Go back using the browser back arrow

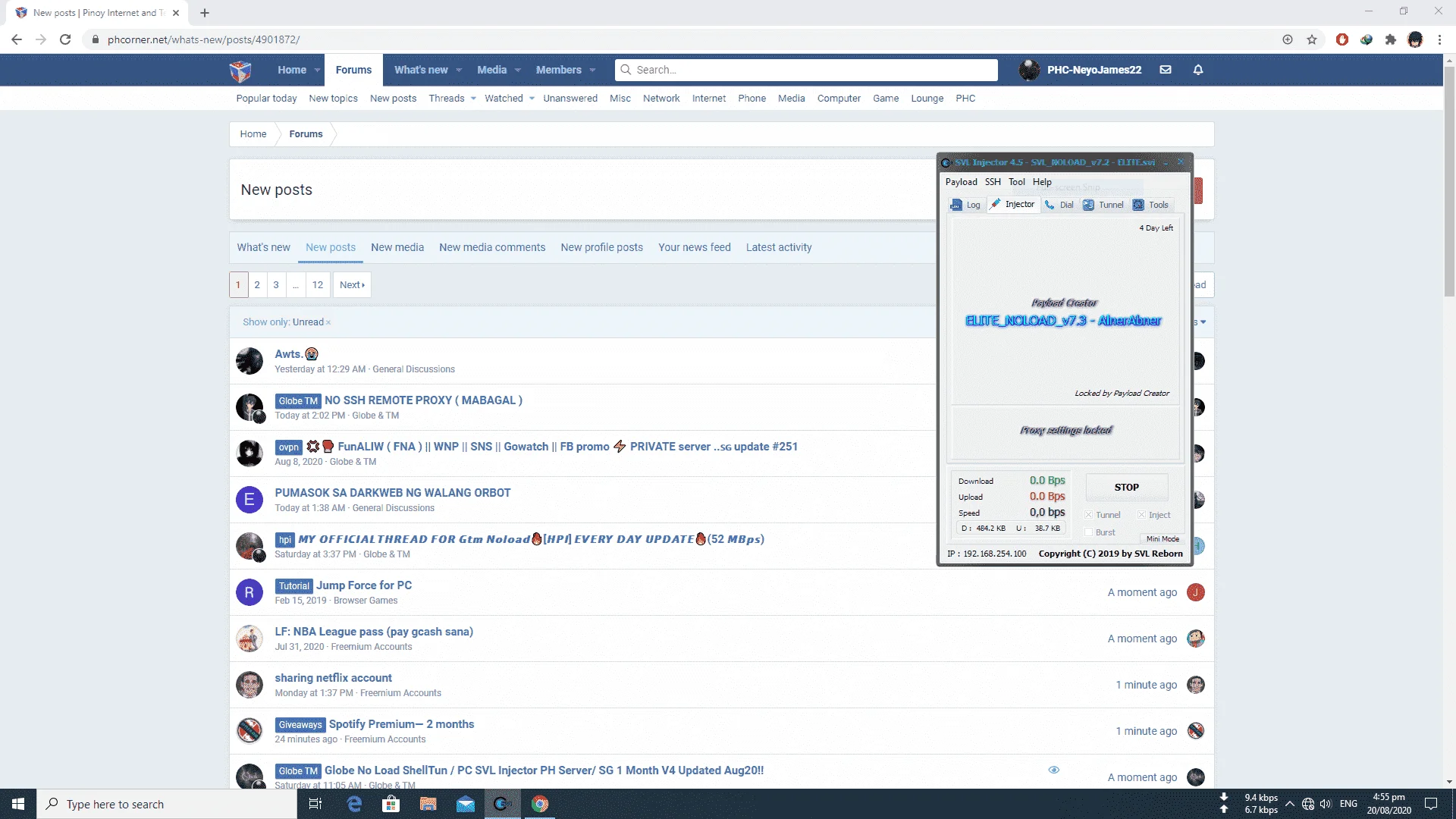coord(17,39)
